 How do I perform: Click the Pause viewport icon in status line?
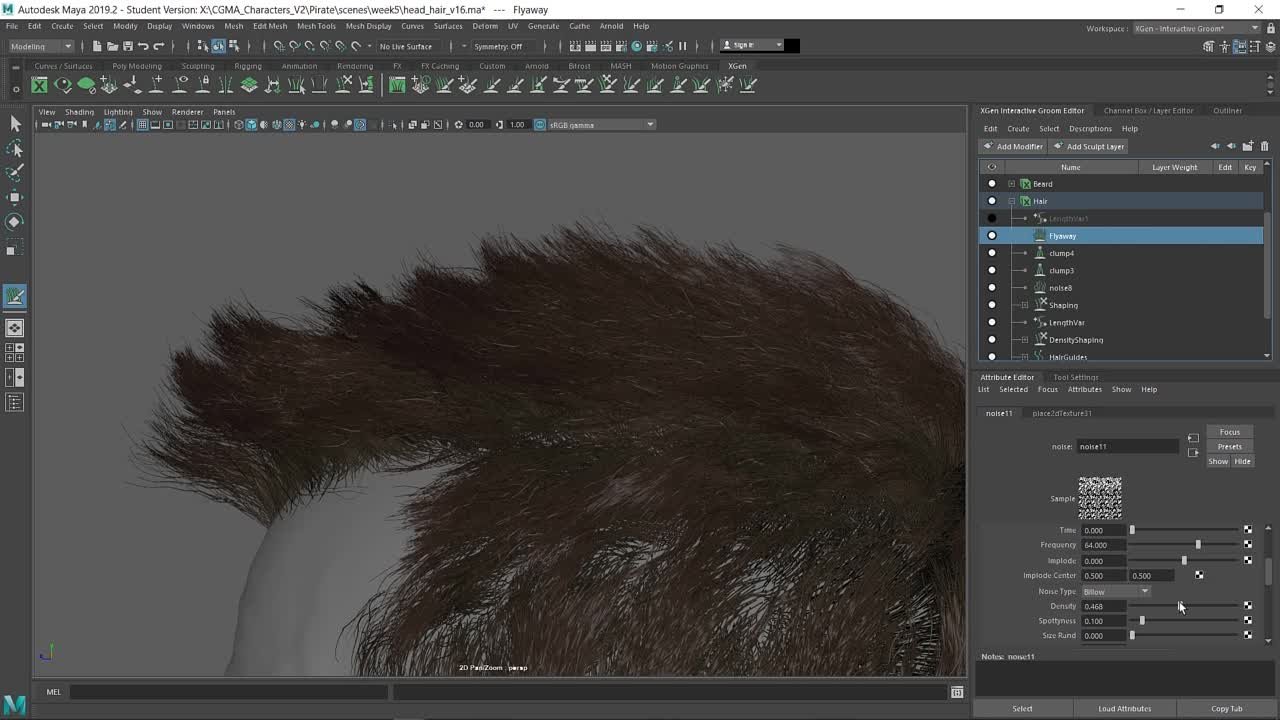click(683, 46)
